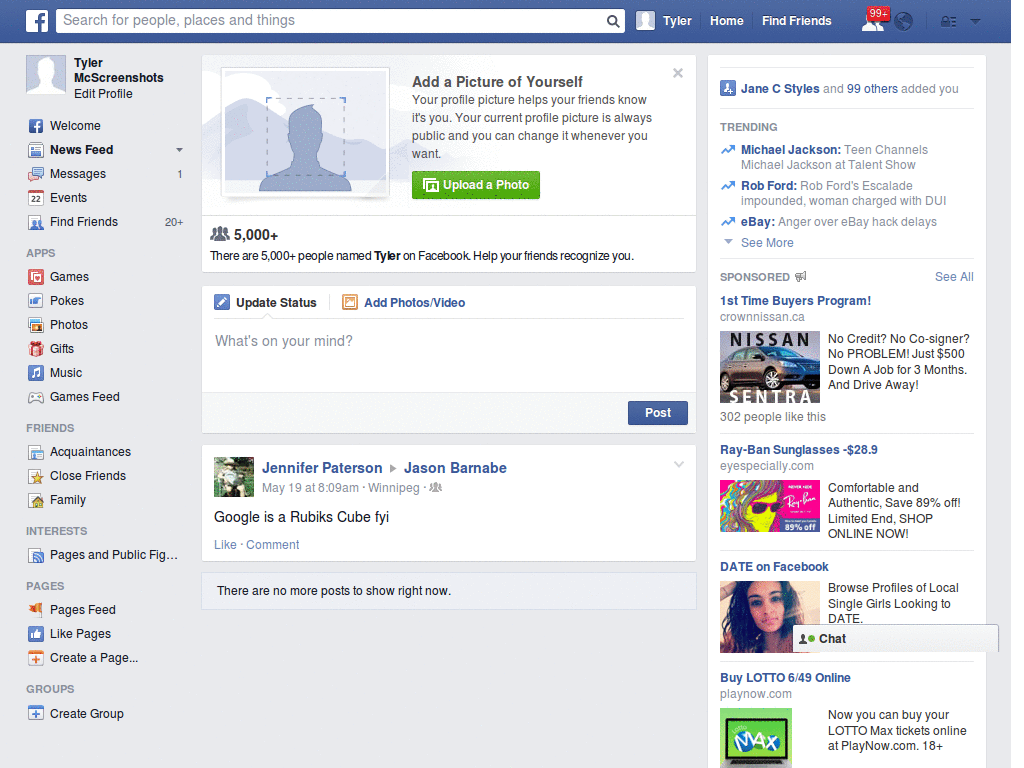
Task: Expand the News Feed sort dropdown arrow
Action: [179, 150]
